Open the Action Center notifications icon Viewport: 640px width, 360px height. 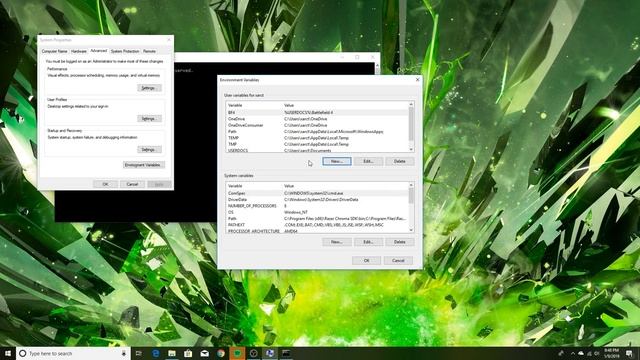point(629,353)
